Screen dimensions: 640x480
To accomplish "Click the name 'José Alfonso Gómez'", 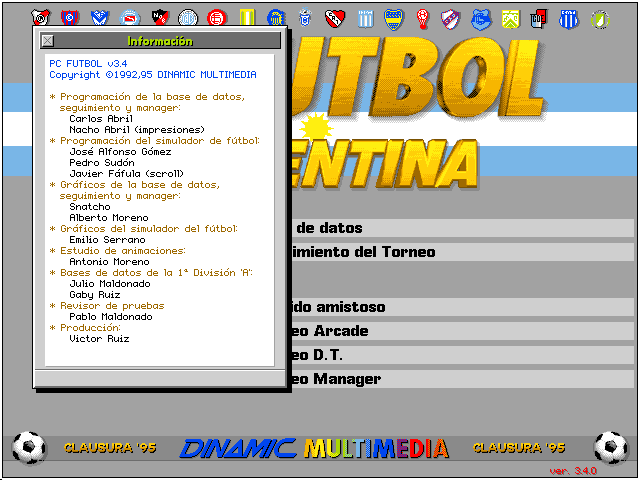I will point(120,152).
